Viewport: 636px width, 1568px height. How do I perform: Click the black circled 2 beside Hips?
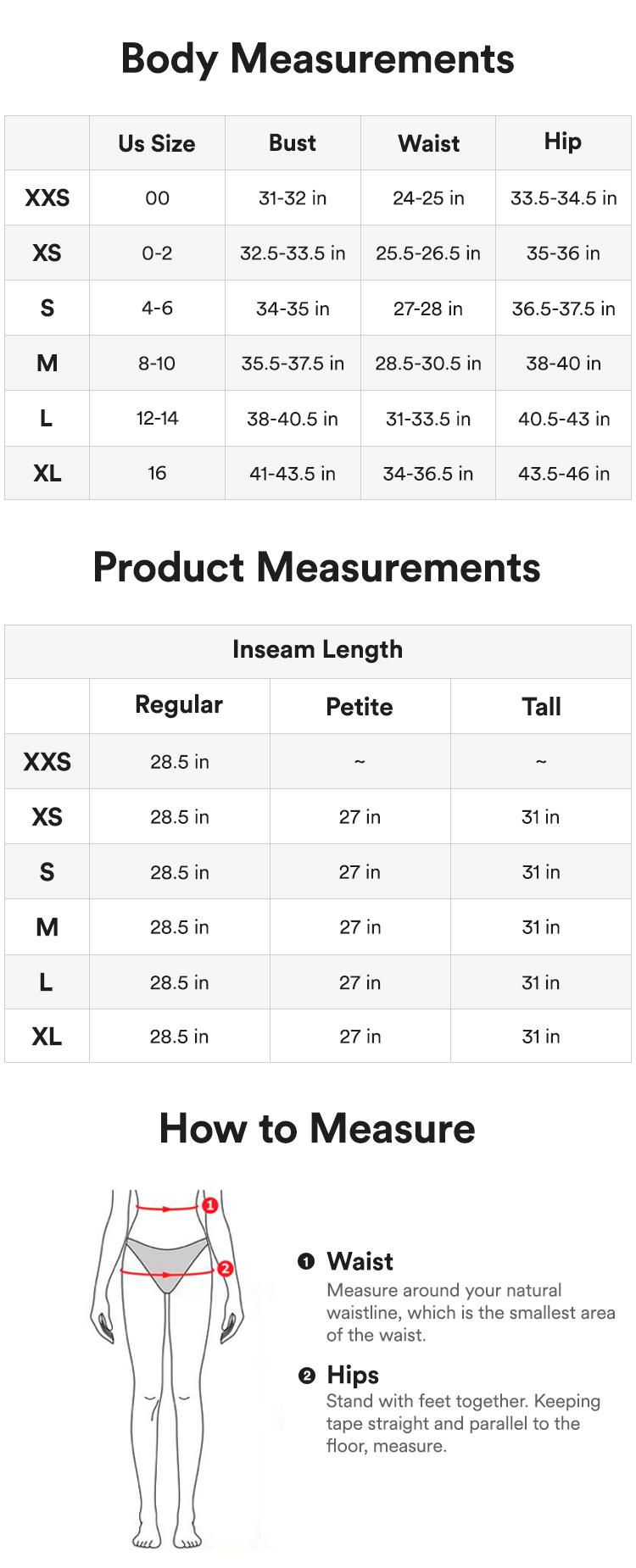point(306,1376)
